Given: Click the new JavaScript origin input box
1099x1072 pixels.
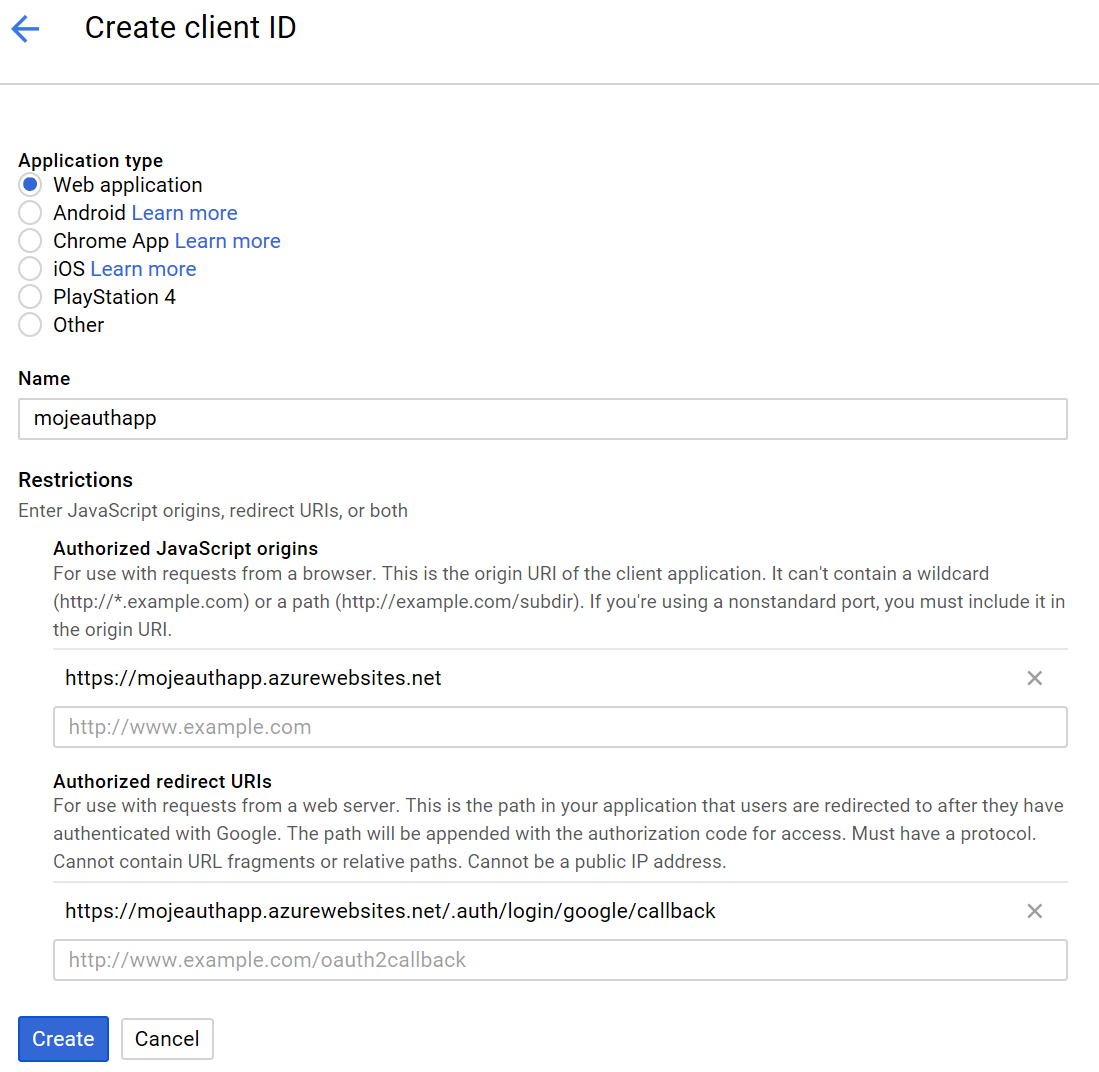Looking at the screenshot, I should click(x=560, y=727).
